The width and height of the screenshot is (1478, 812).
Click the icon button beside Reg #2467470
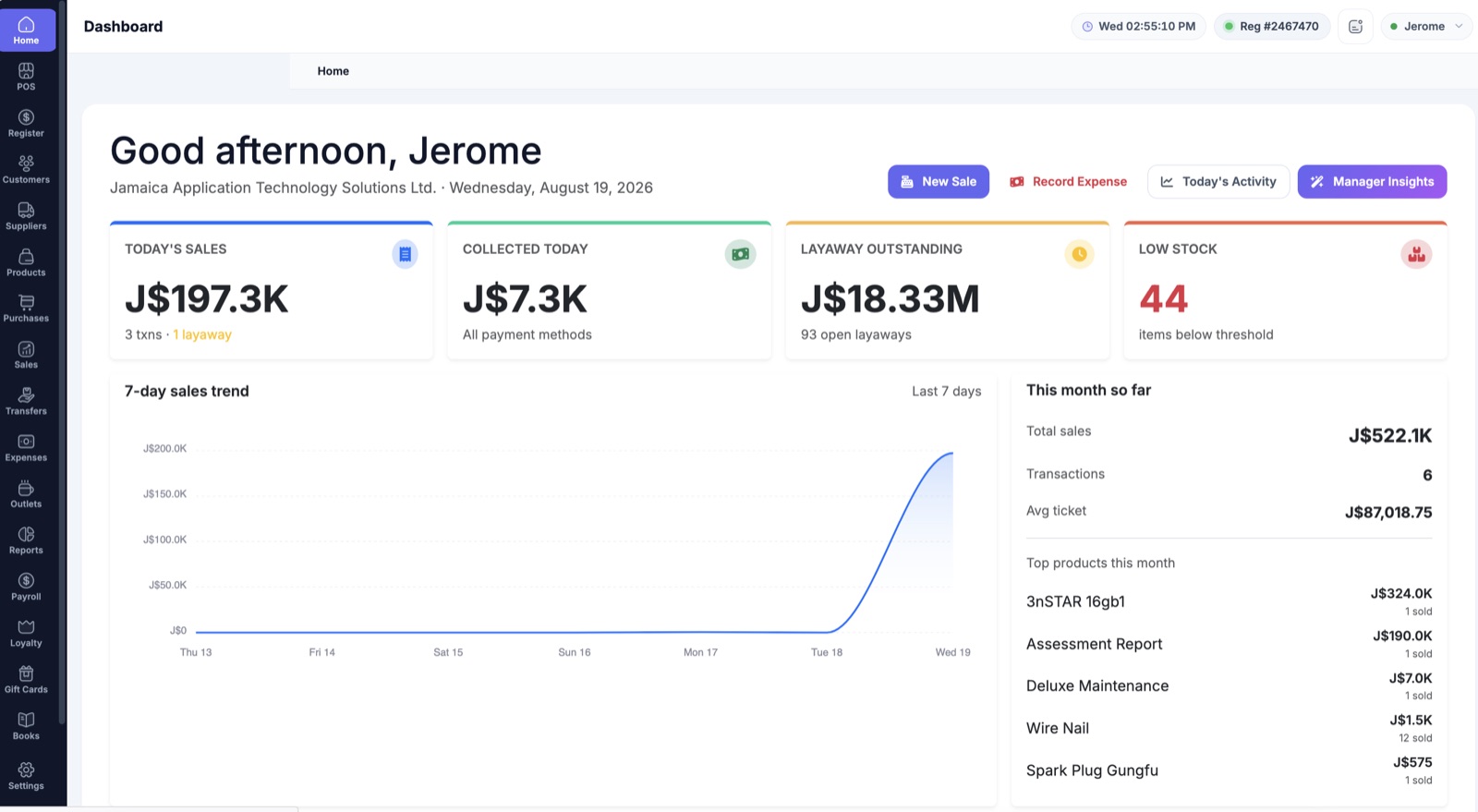coord(1355,26)
